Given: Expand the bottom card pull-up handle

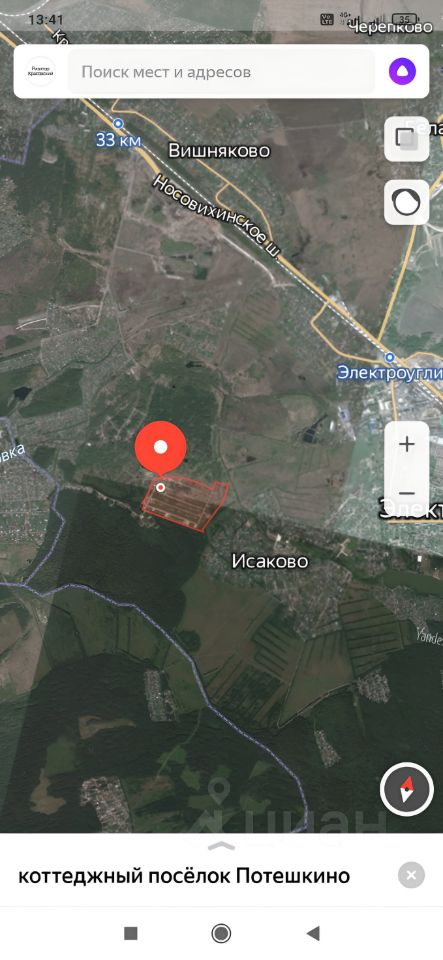Looking at the screenshot, I should 222,846.
